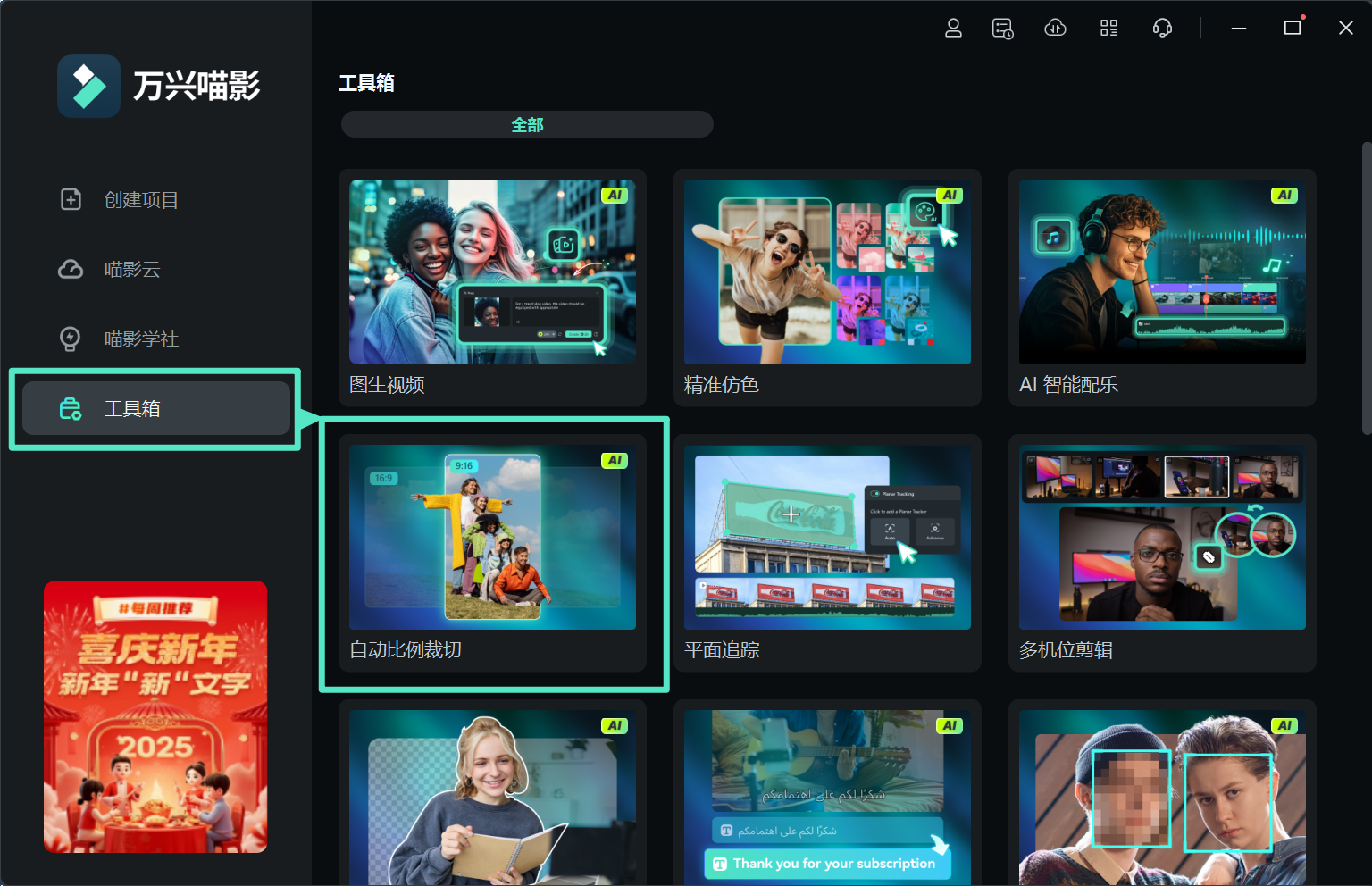Image resolution: width=1372 pixels, height=886 pixels.
Task: Click the 全部 filter button
Action: coord(526,124)
